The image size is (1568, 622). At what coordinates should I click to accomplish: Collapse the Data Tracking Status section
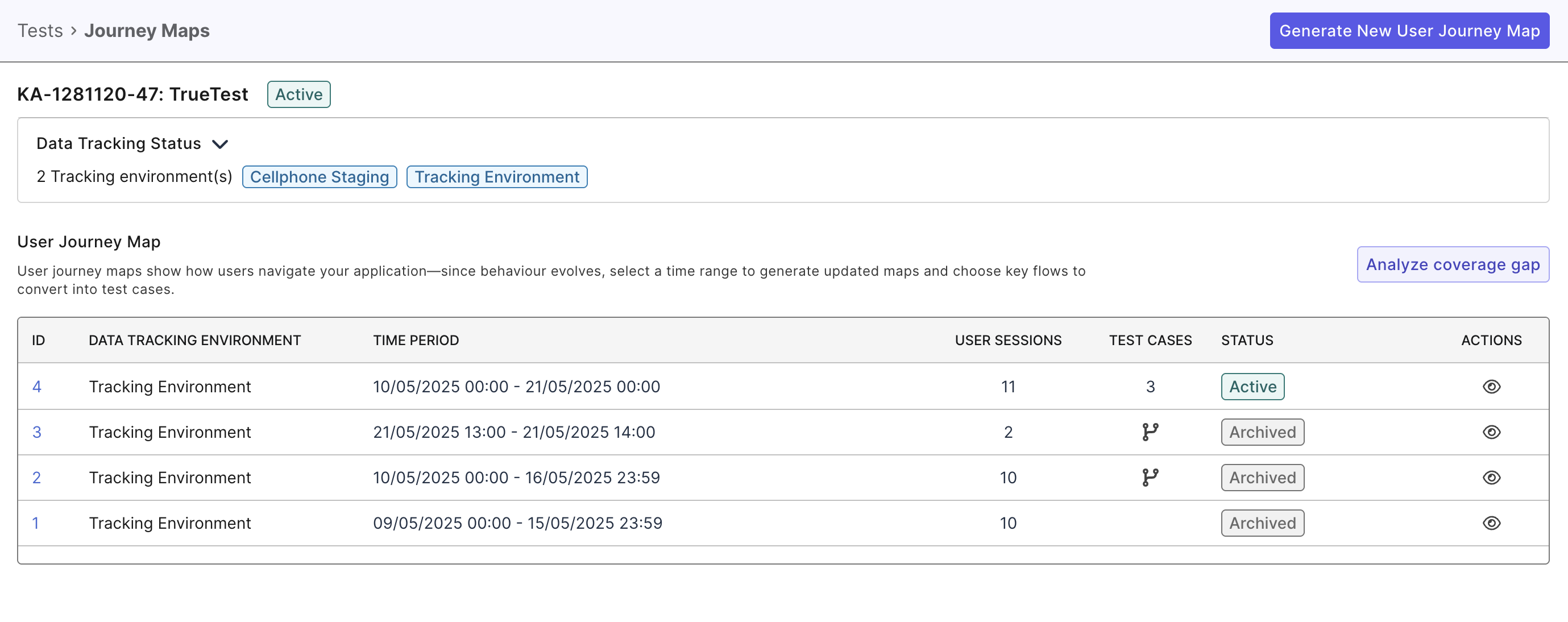tap(221, 144)
